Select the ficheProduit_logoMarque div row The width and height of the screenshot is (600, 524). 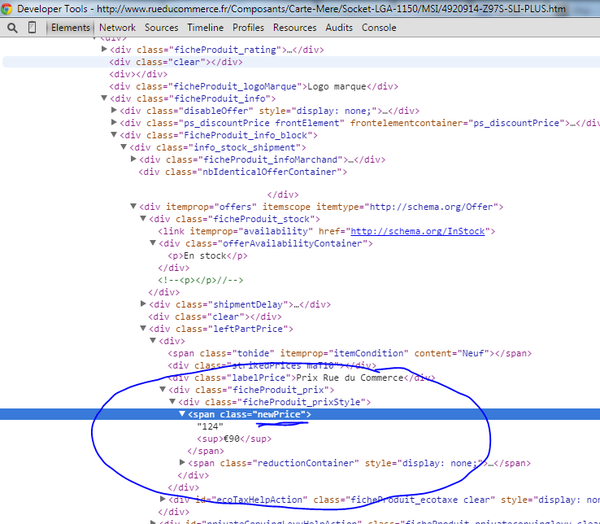[x=254, y=87]
